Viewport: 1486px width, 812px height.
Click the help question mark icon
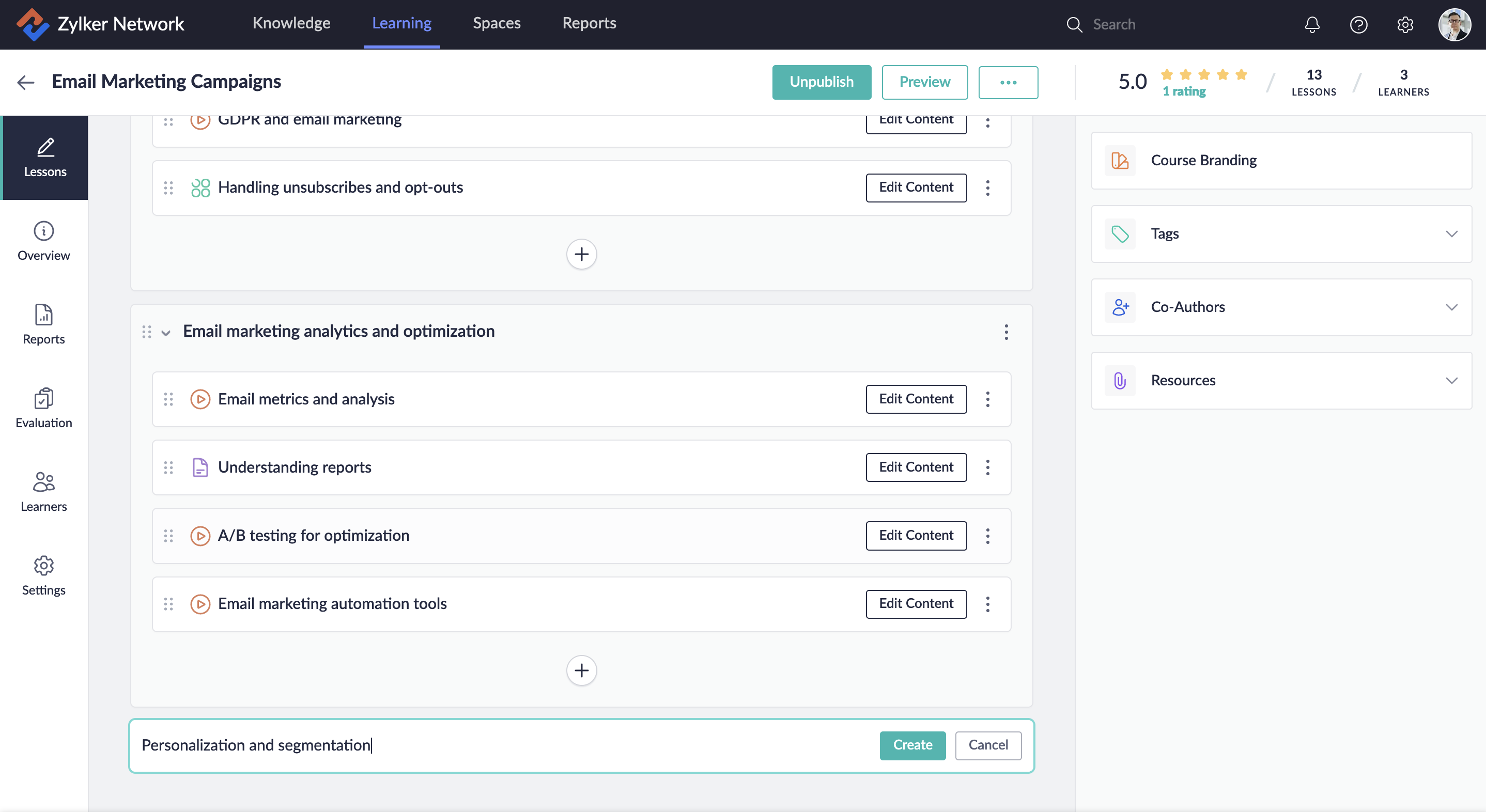1358,24
